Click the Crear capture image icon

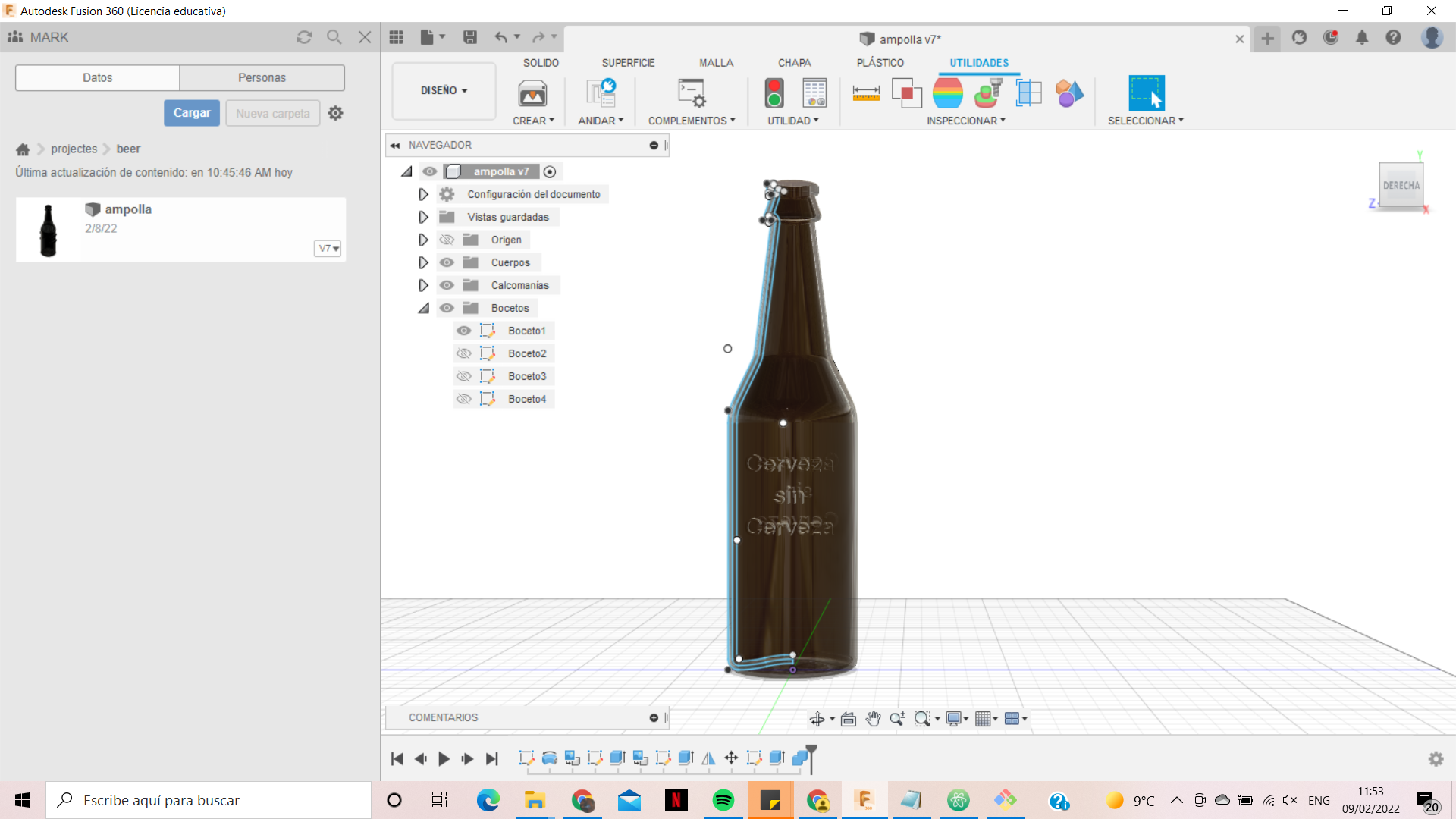coord(532,94)
